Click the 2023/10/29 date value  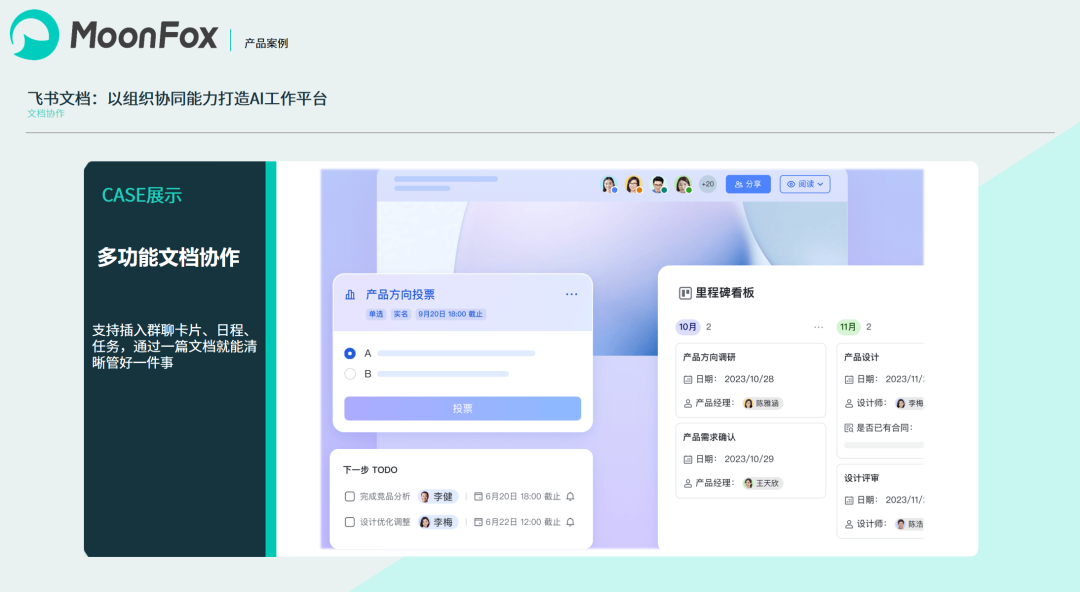749,459
